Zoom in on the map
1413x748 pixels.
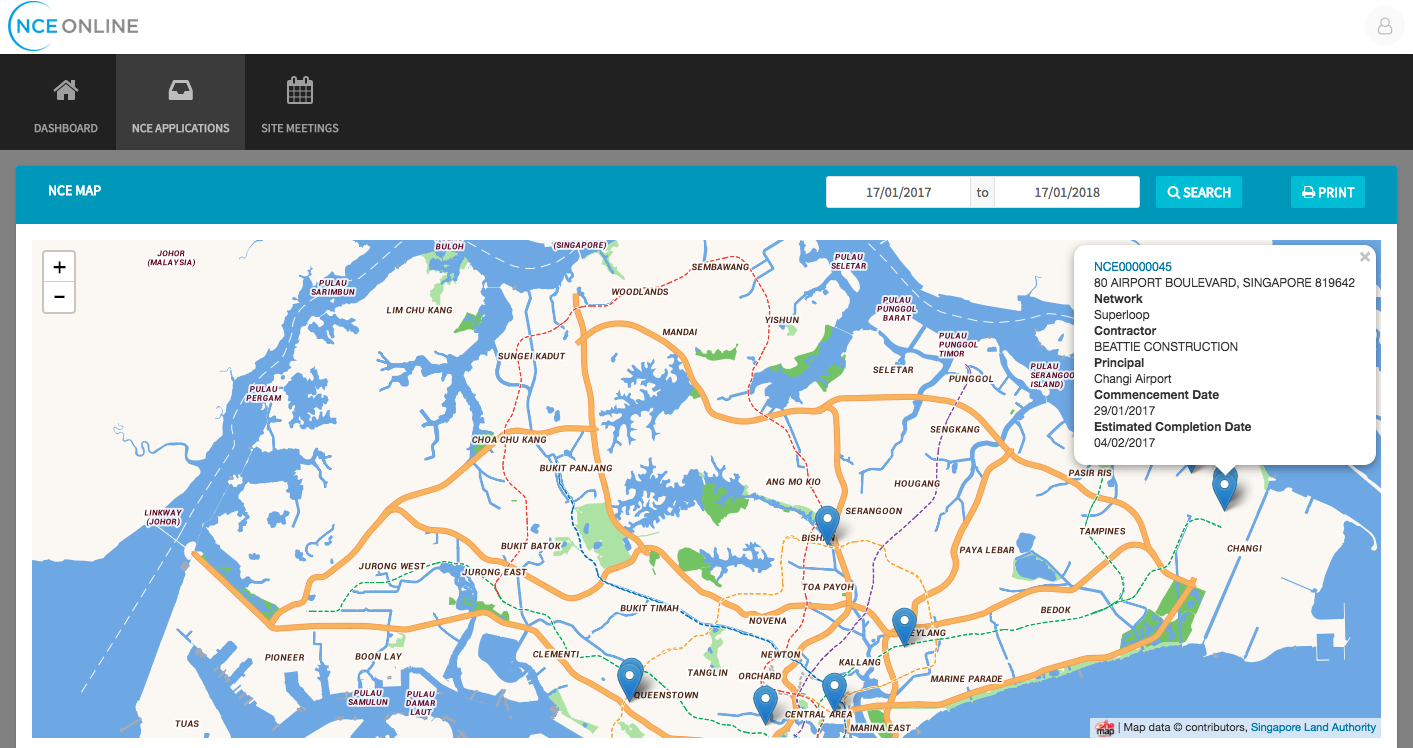[x=59, y=267]
